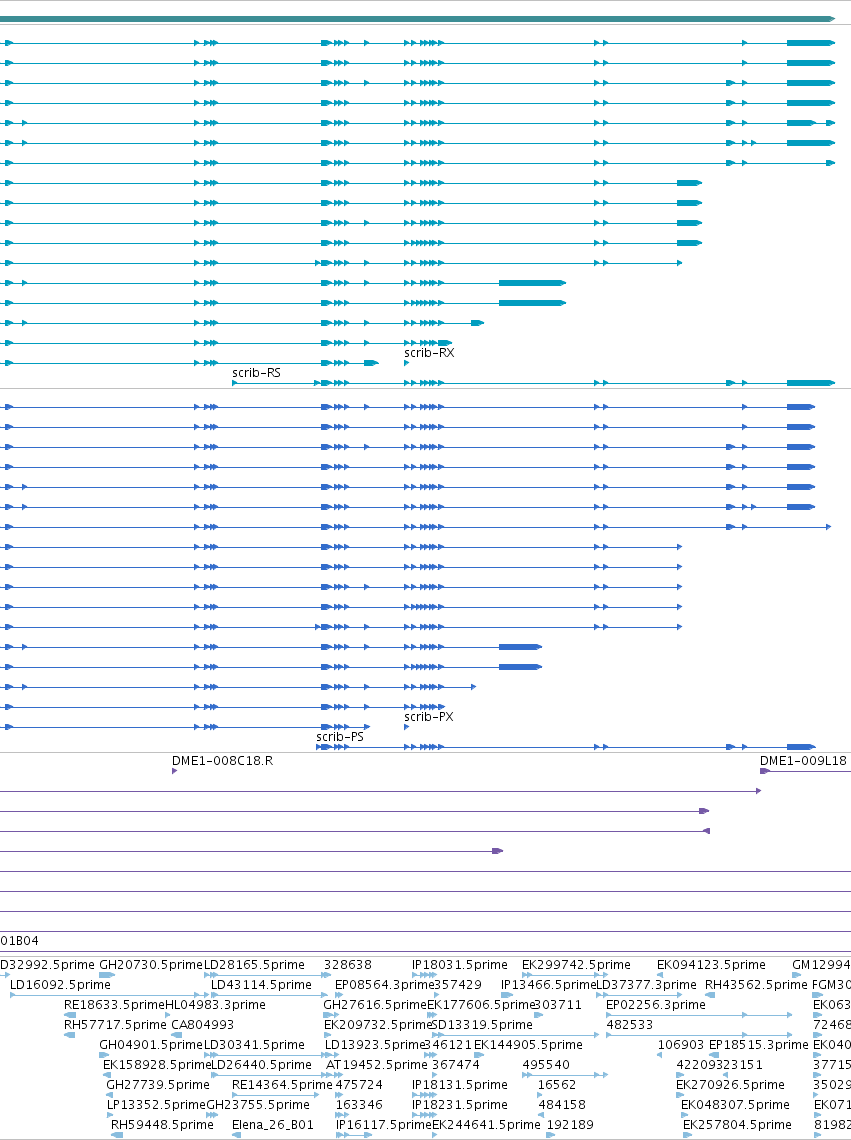Image resolution: width=851 pixels, height=1140 pixels.
Task: Select the RH57717.5prime EST label
Action: [x=116, y=1025]
